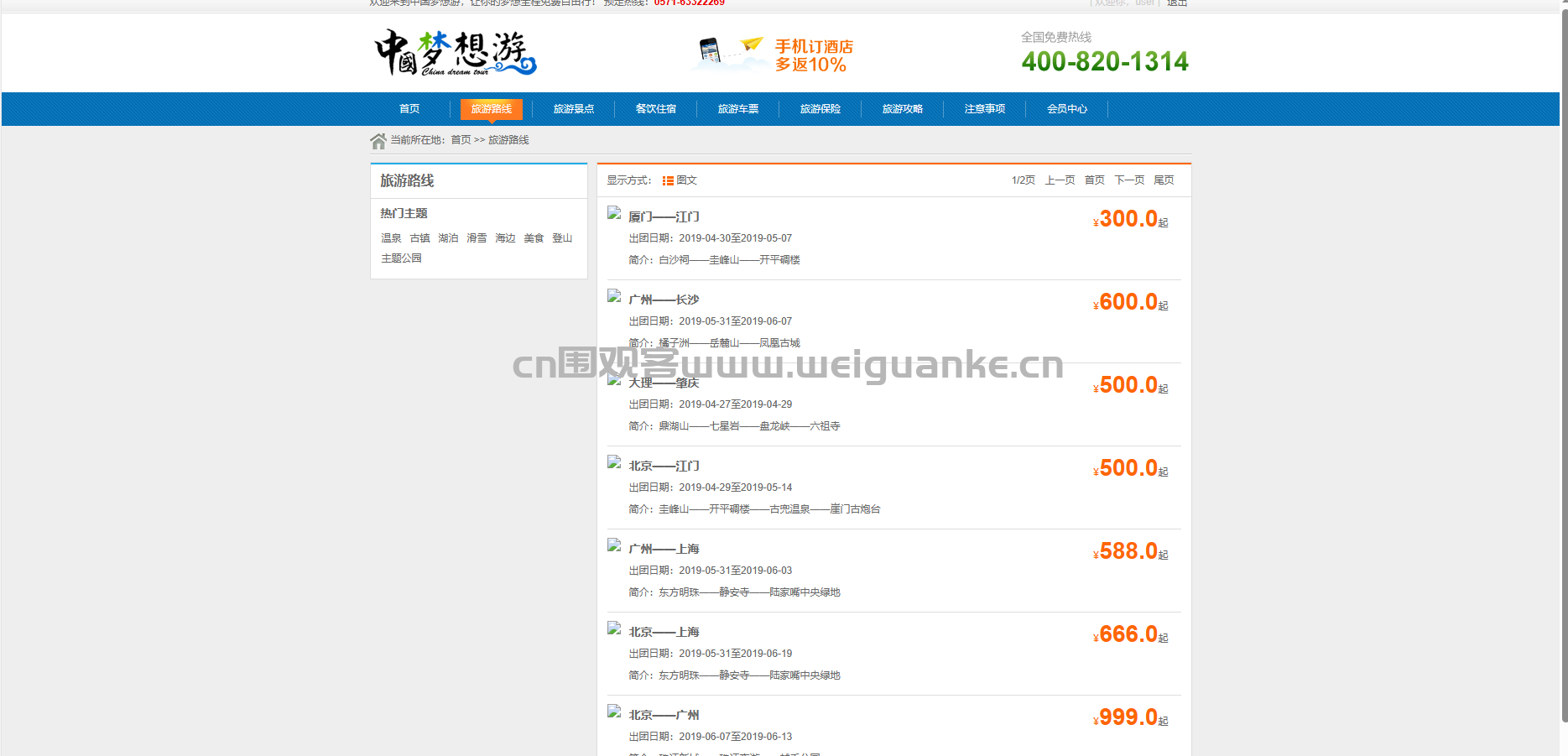
Task: Filter by the 登山 theme
Action: tap(563, 238)
